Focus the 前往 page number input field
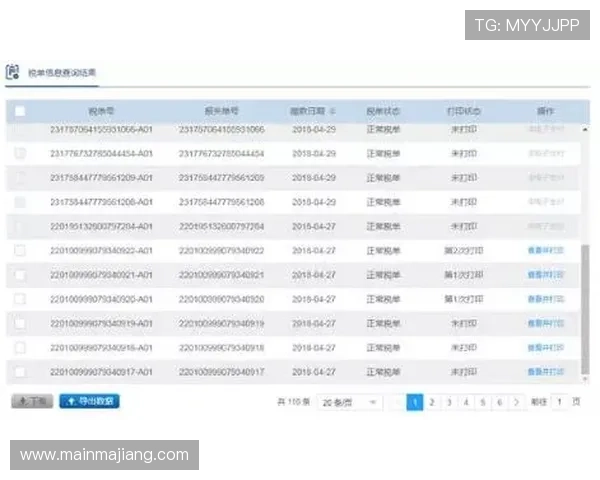The height and width of the screenshot is (480, 600). click(x=559, y=402)
